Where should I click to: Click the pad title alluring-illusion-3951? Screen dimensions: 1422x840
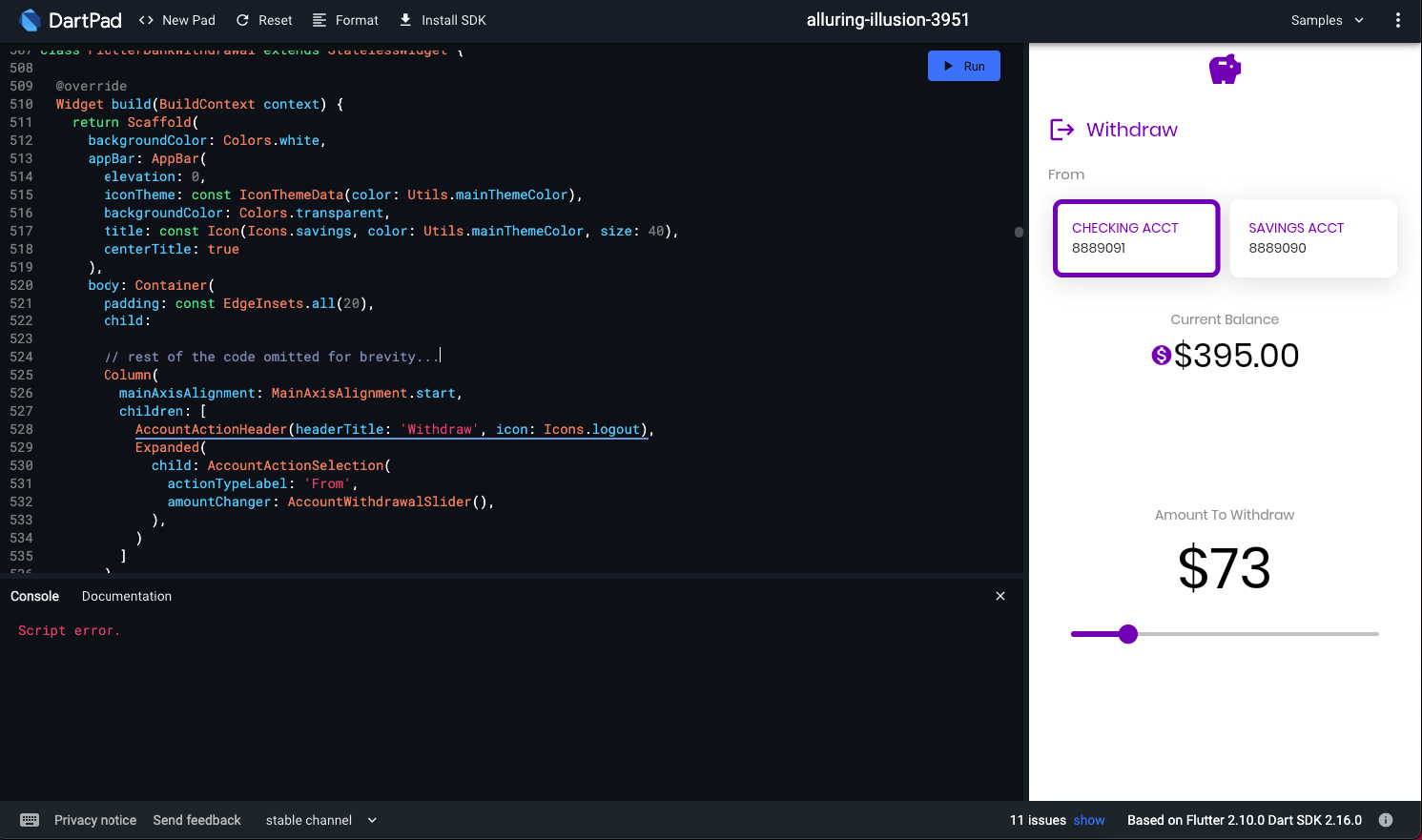888,20
